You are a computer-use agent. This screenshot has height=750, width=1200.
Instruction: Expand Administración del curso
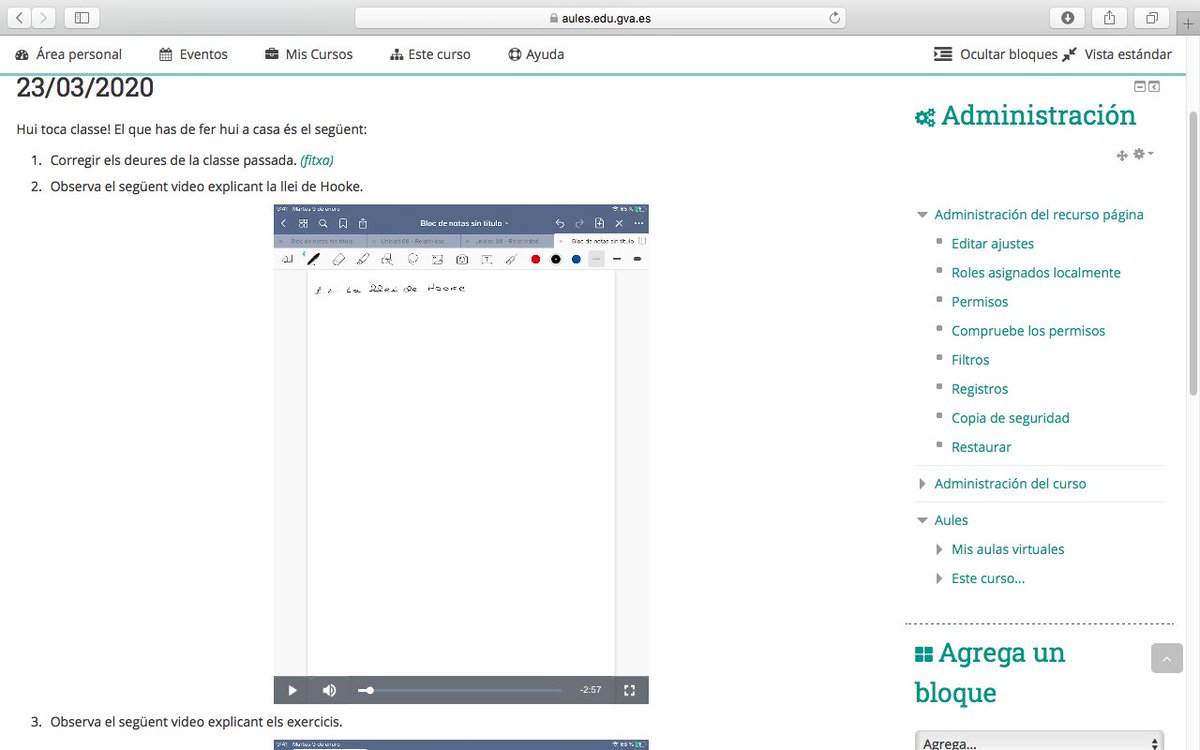[x=922, y=484]
